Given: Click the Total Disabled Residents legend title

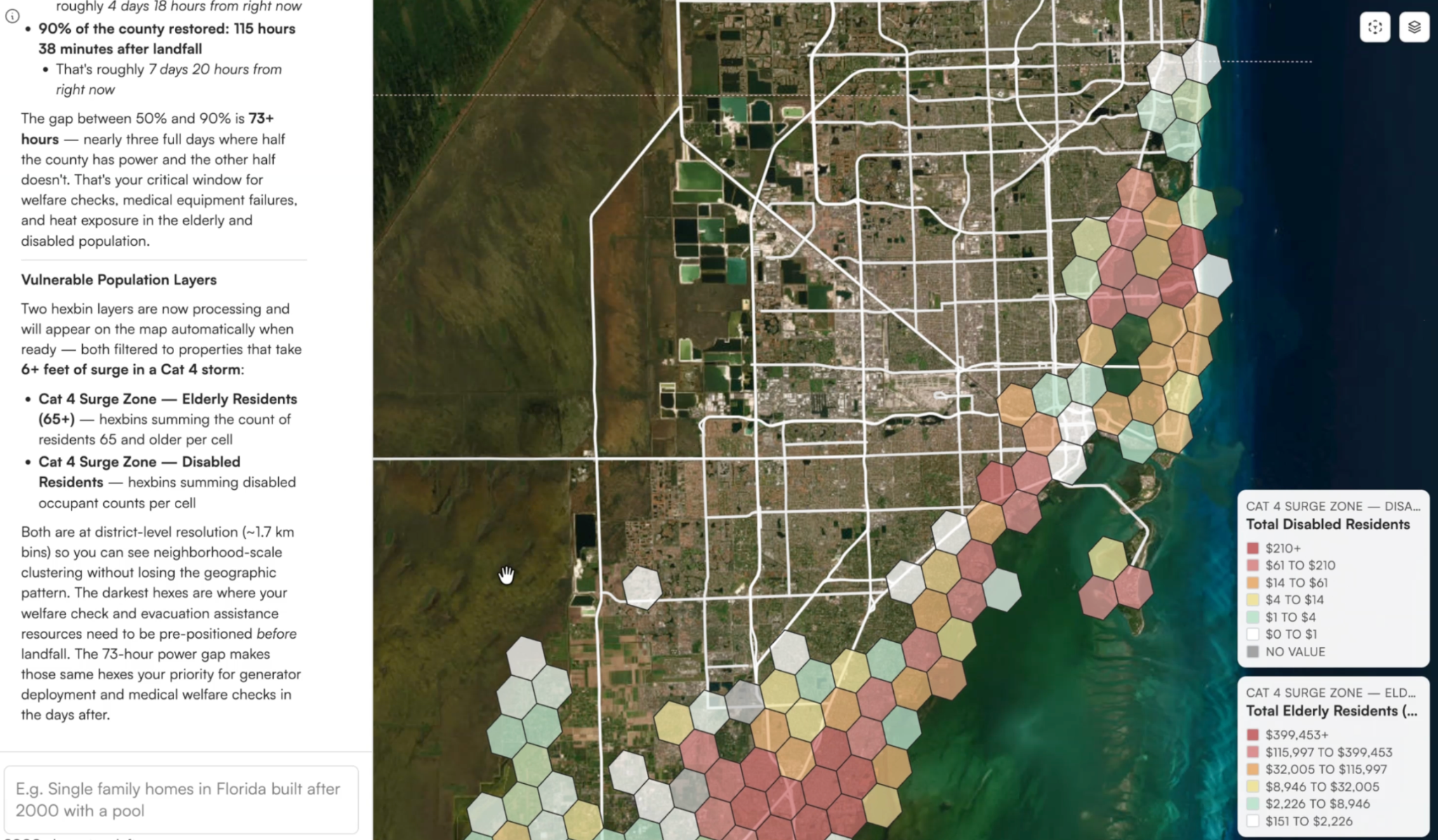Looking at the screenshot, I should (x=1328, y=524).
